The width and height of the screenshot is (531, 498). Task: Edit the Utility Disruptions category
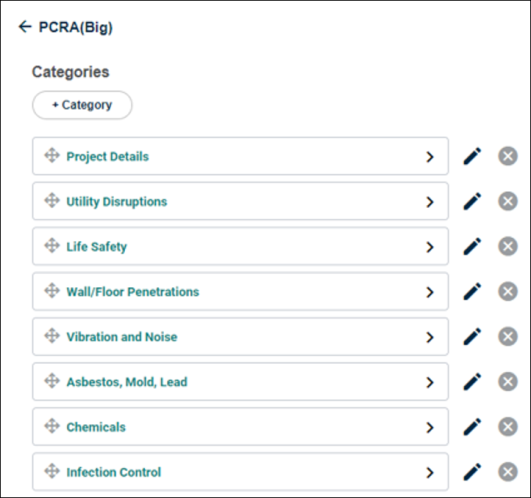(472, 201)
